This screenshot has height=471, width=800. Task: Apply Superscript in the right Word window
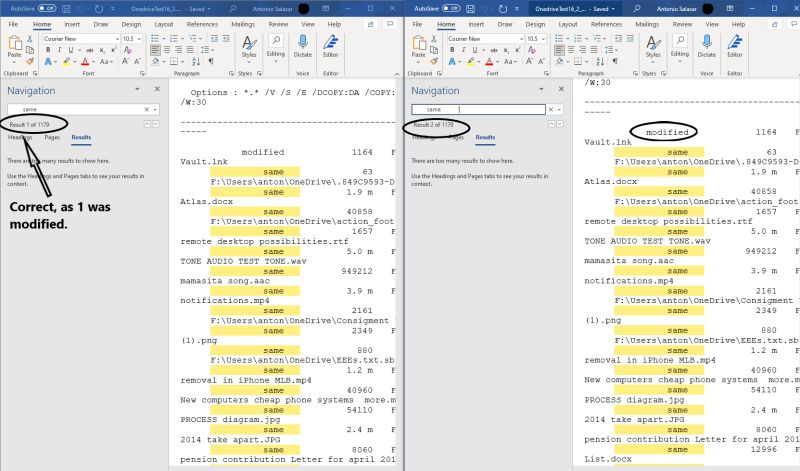point(517,50)
